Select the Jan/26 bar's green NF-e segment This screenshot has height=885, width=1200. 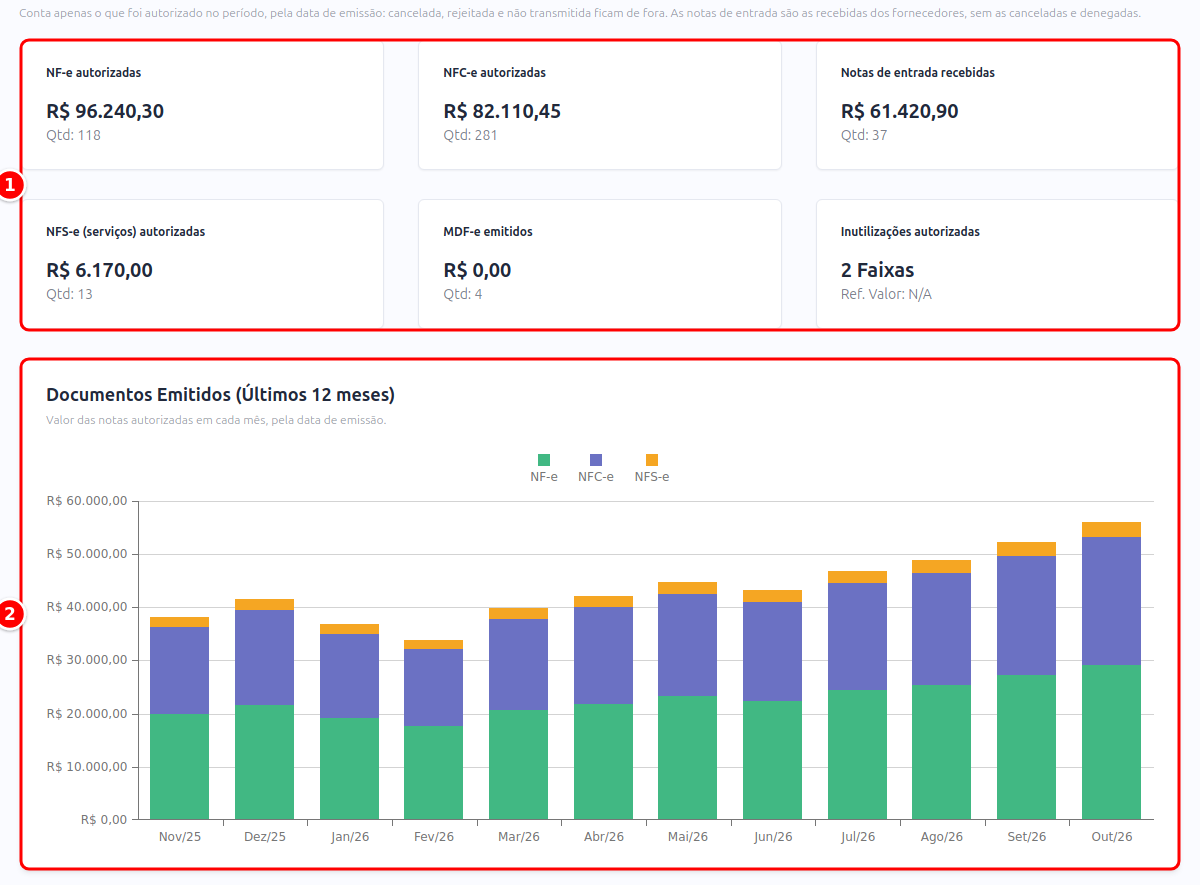349,769
